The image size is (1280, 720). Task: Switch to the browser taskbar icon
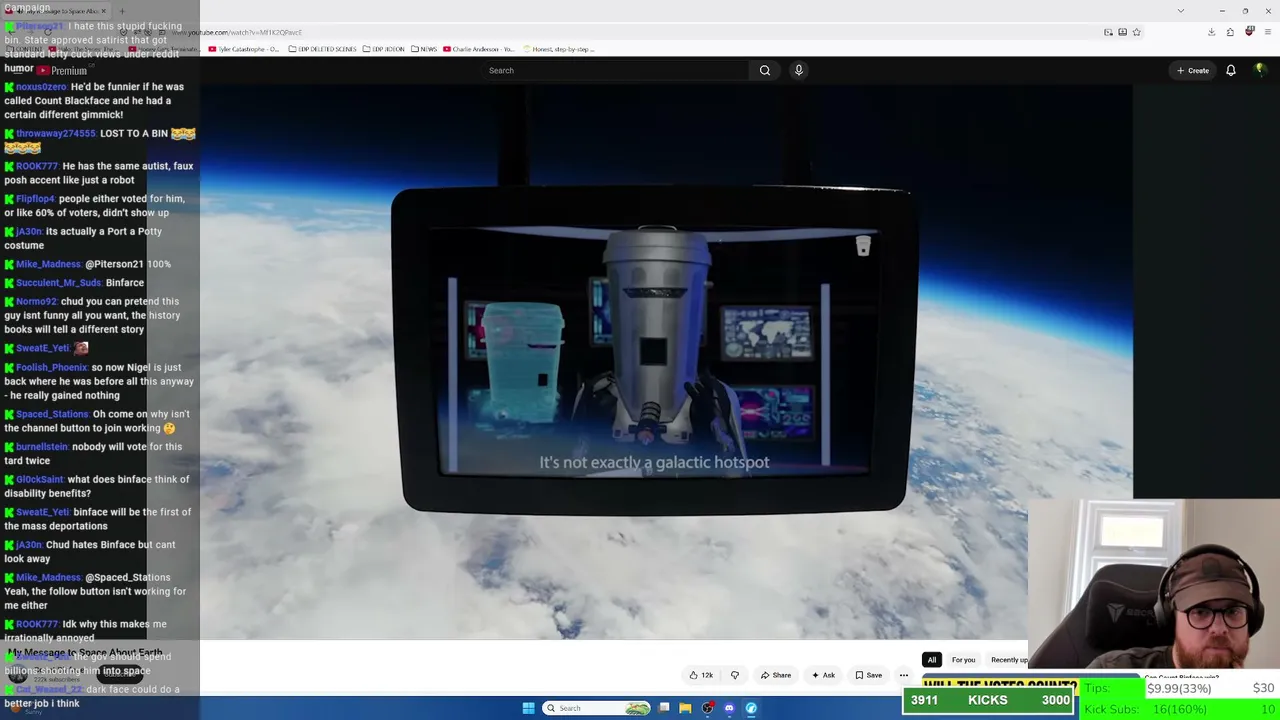[751, 708]
